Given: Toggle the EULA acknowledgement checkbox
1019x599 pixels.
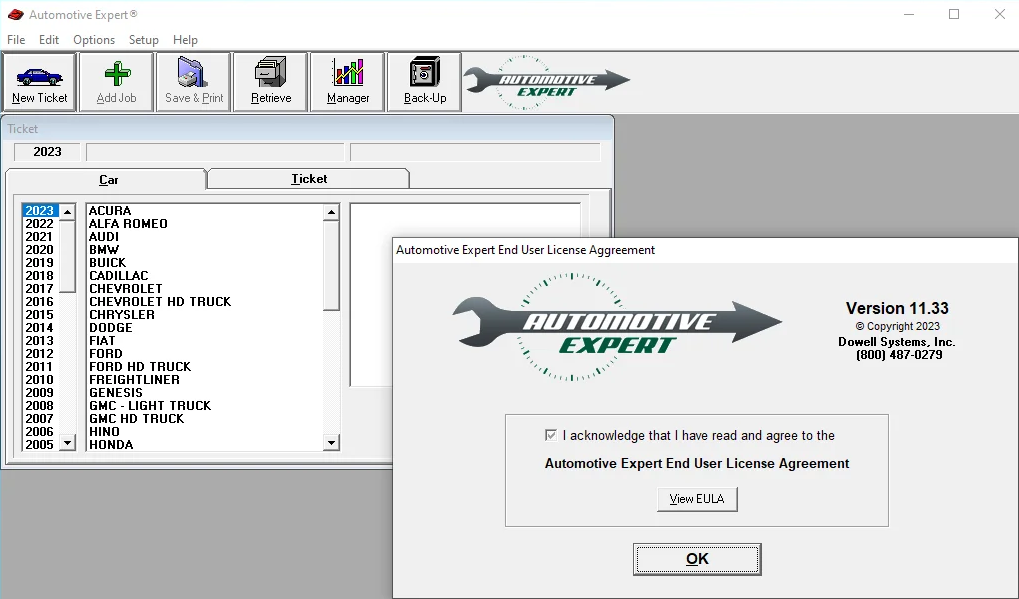Looking at the screenshot, I should 551,435.
